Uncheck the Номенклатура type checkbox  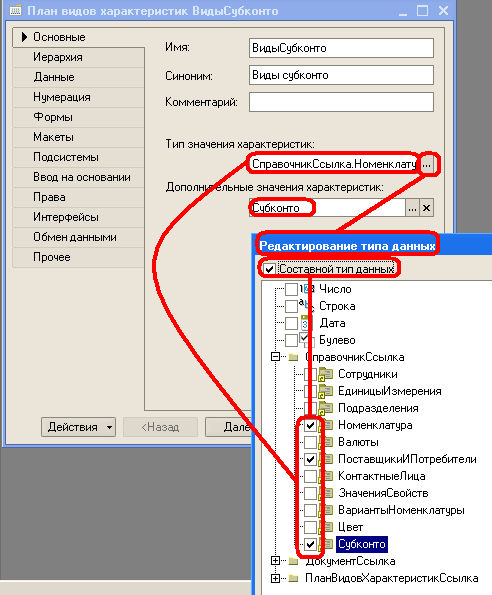tap(310, 425)
